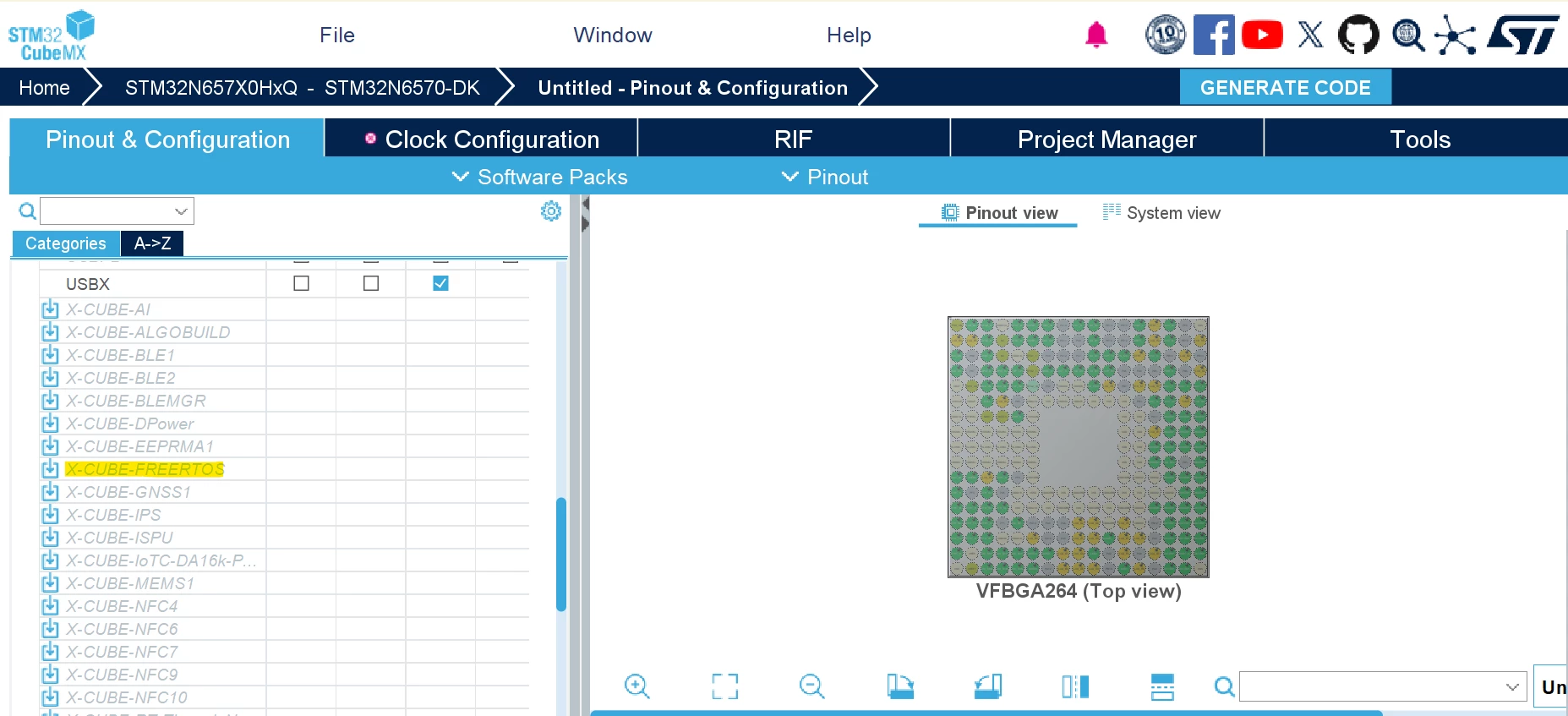Switch to System view
The image size is (1568, 716).
point(1161,213)
